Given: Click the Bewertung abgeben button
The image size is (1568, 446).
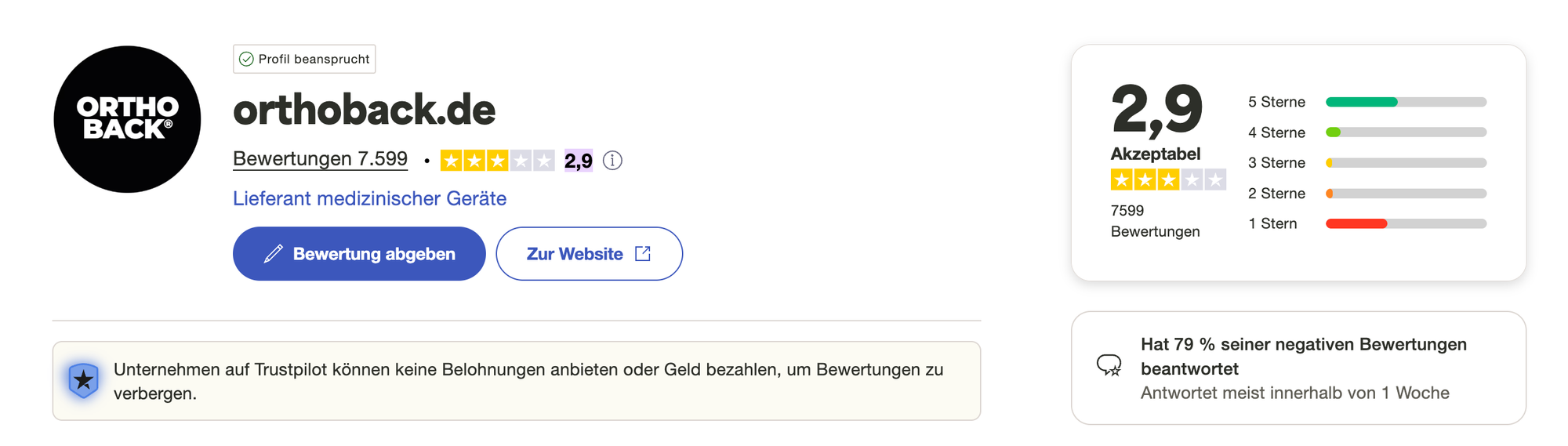Looking at the screenshot, I should pos(359,254).
